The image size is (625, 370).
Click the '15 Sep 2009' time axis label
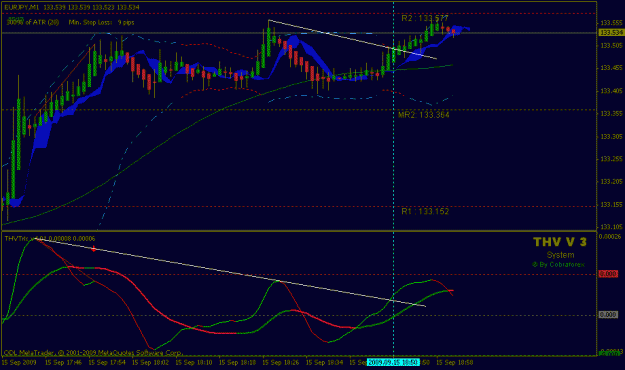pyautogui.click(x=19, y=362)
